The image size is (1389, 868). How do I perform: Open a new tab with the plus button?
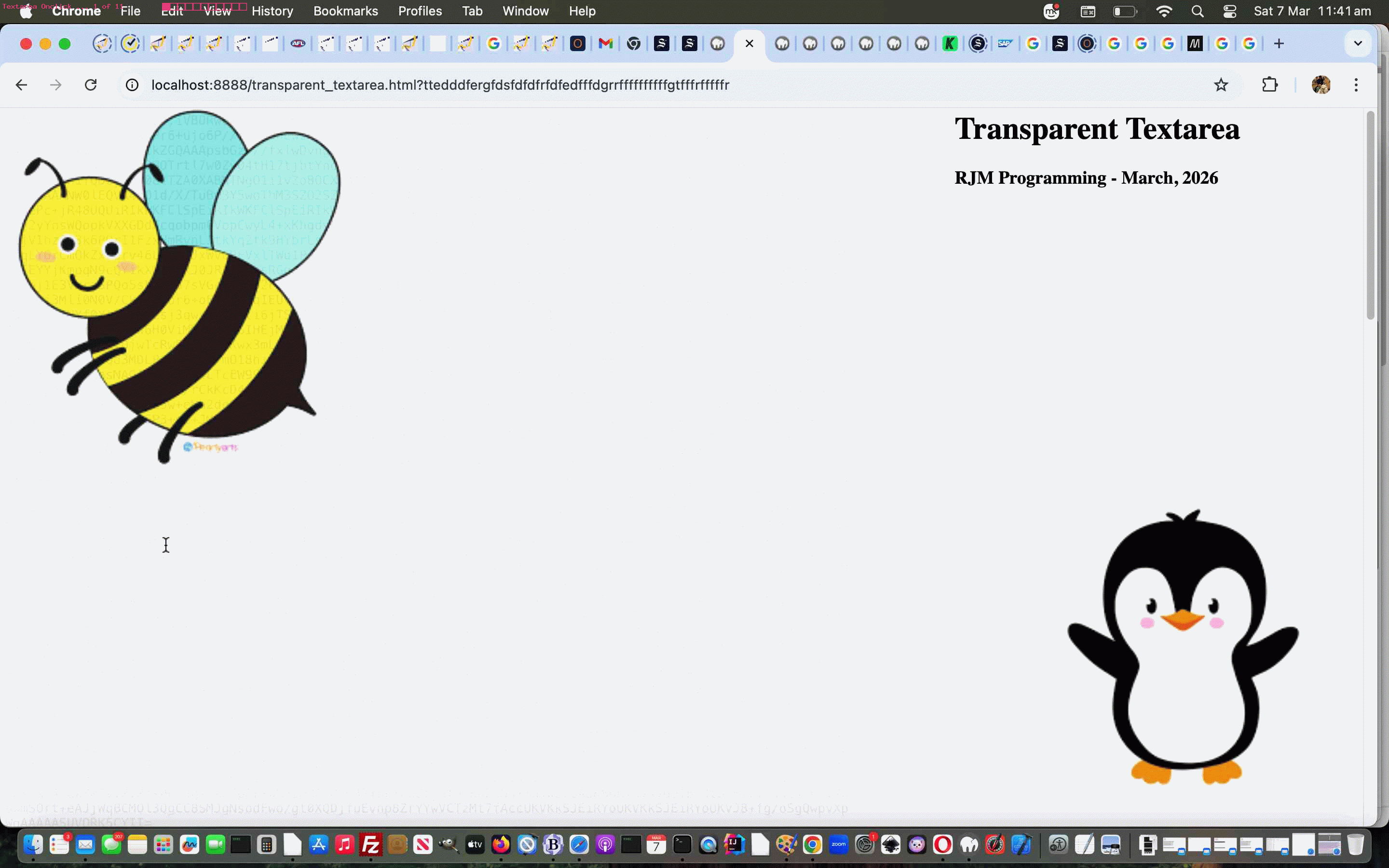coord(1280,43)
